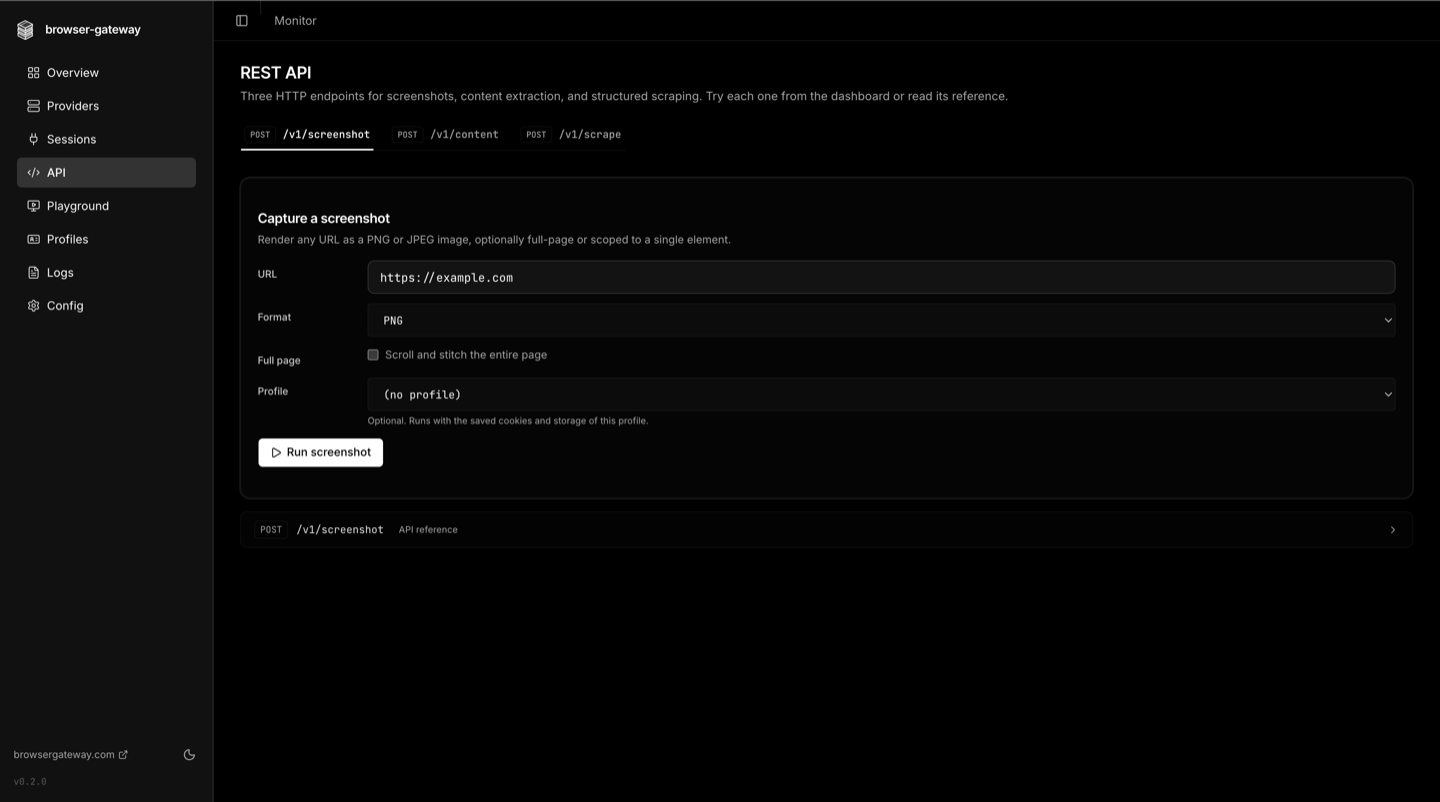Click the API code brackets icon
The width and height of the screenshot is (1440, 802).
pos(33,173)
